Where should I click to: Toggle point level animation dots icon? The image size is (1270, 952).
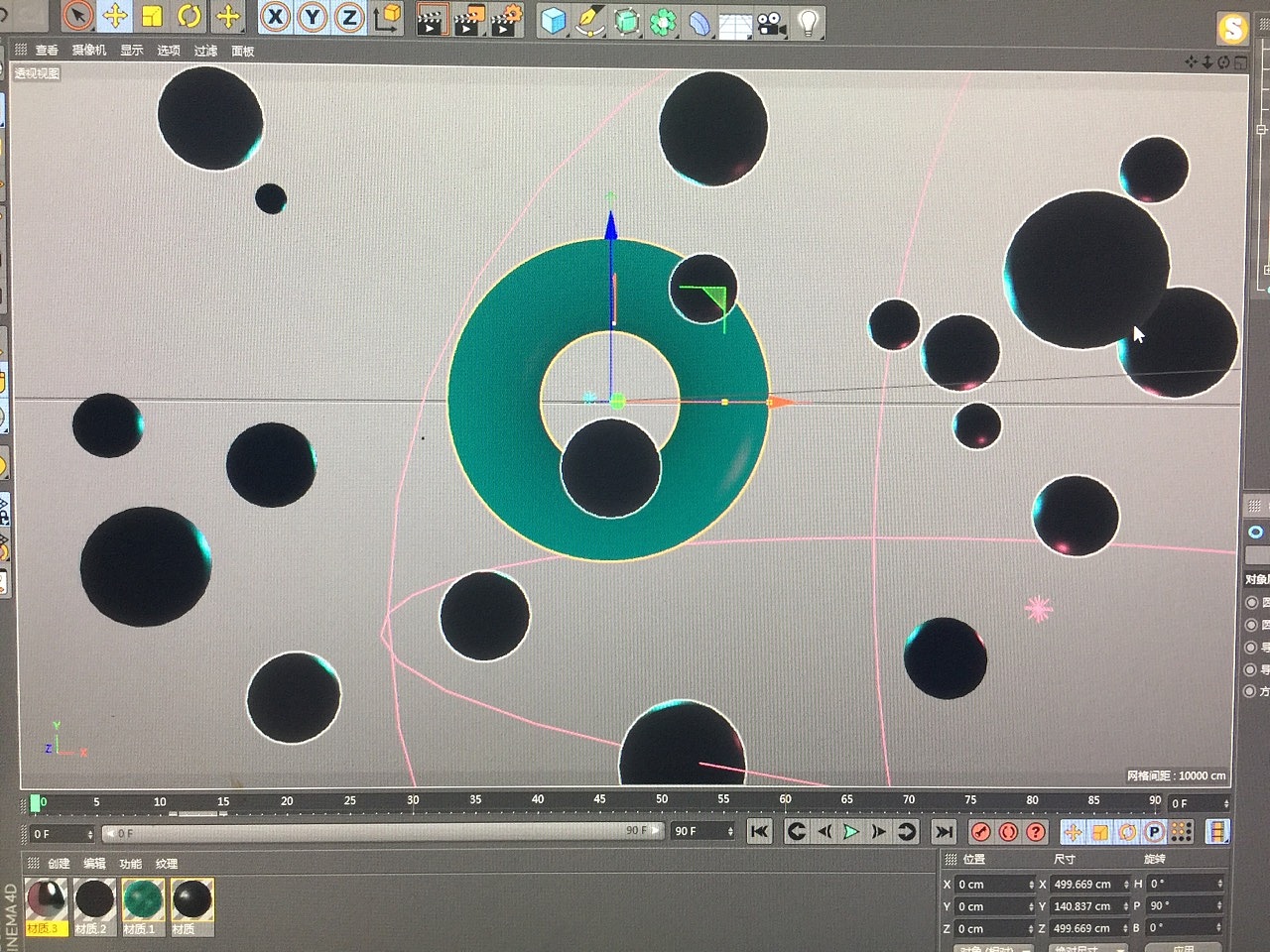point(1181,831)
